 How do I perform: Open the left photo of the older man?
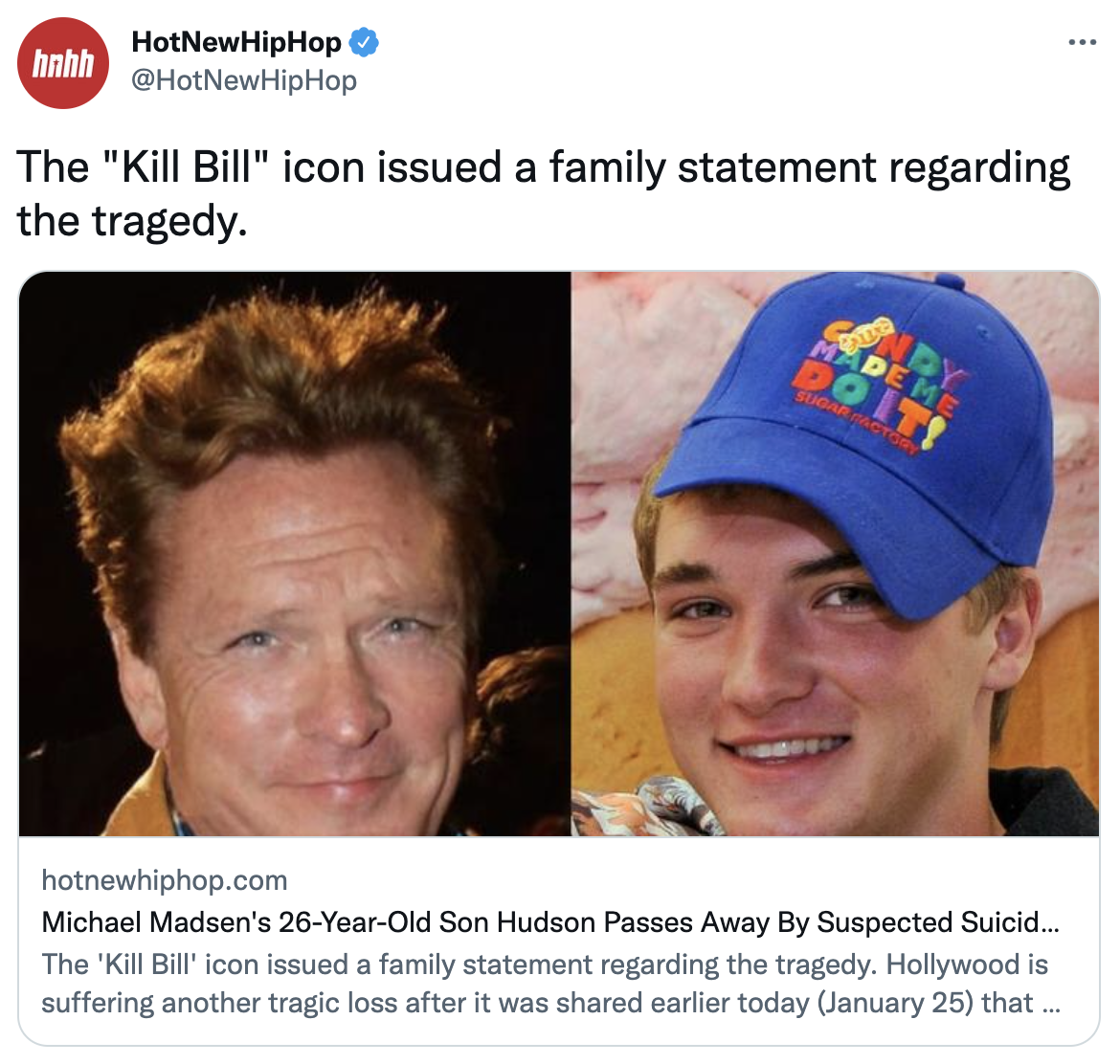click(x=294, y=553)
